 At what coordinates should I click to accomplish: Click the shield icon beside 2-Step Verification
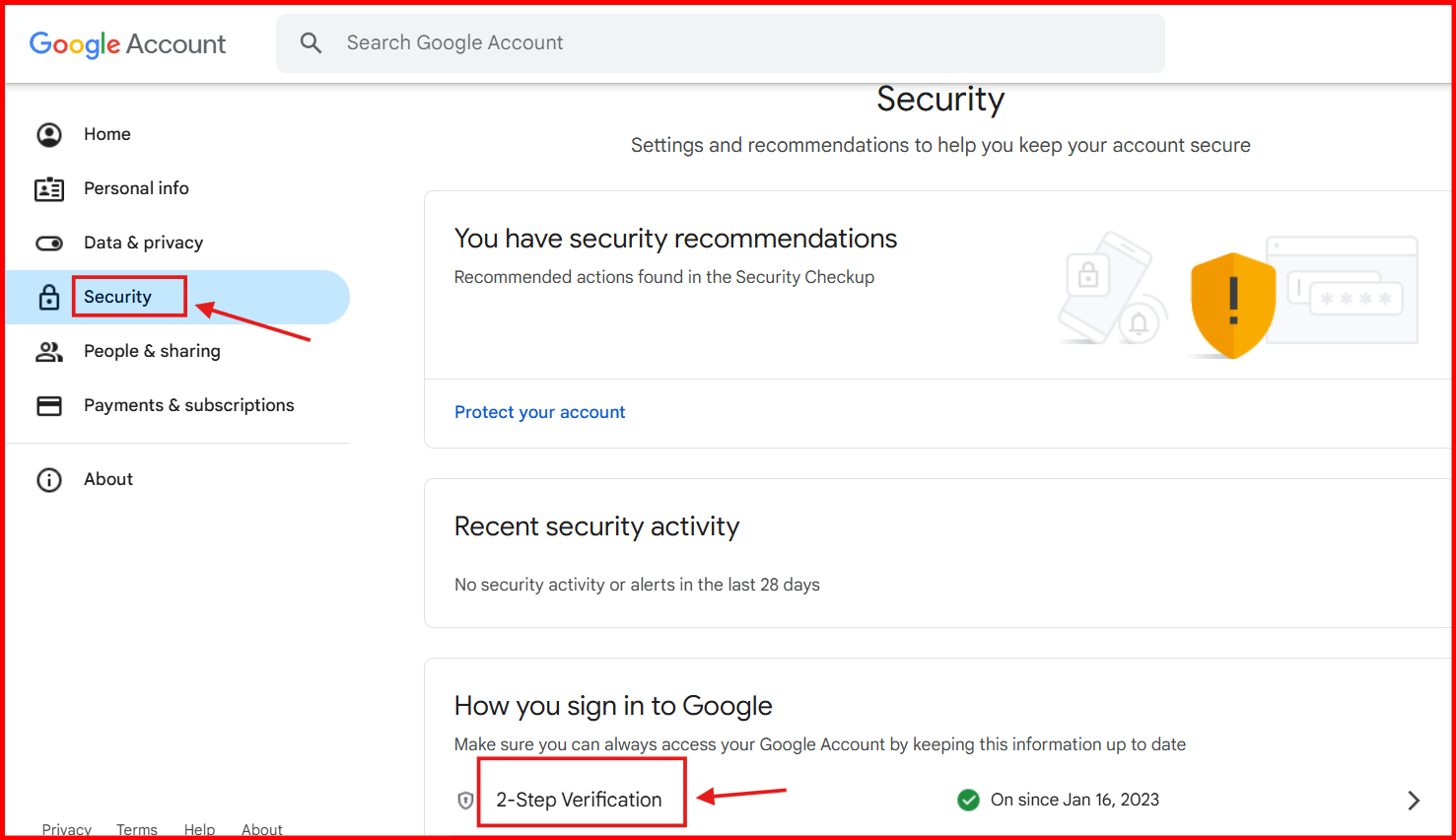click(466, 801)
